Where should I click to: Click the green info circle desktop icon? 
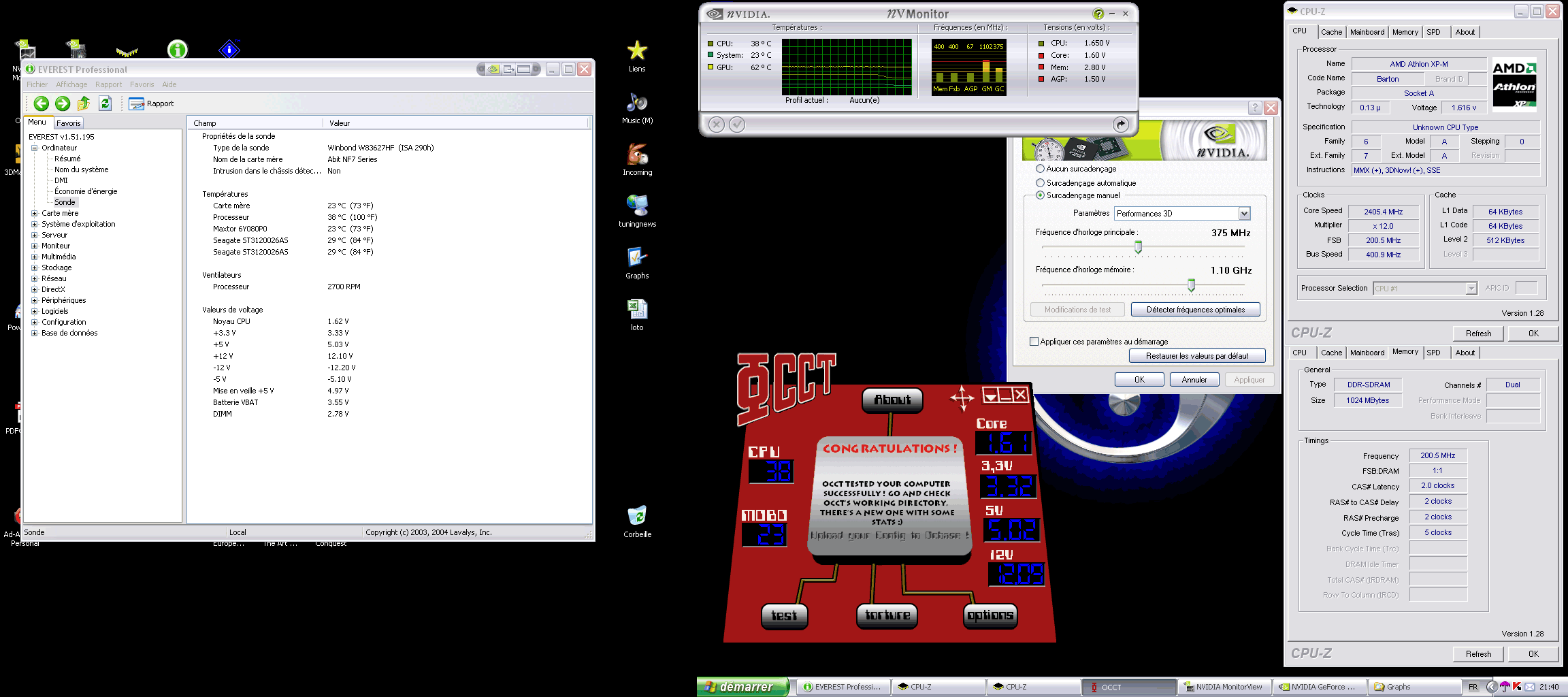(x=178, y=49)
